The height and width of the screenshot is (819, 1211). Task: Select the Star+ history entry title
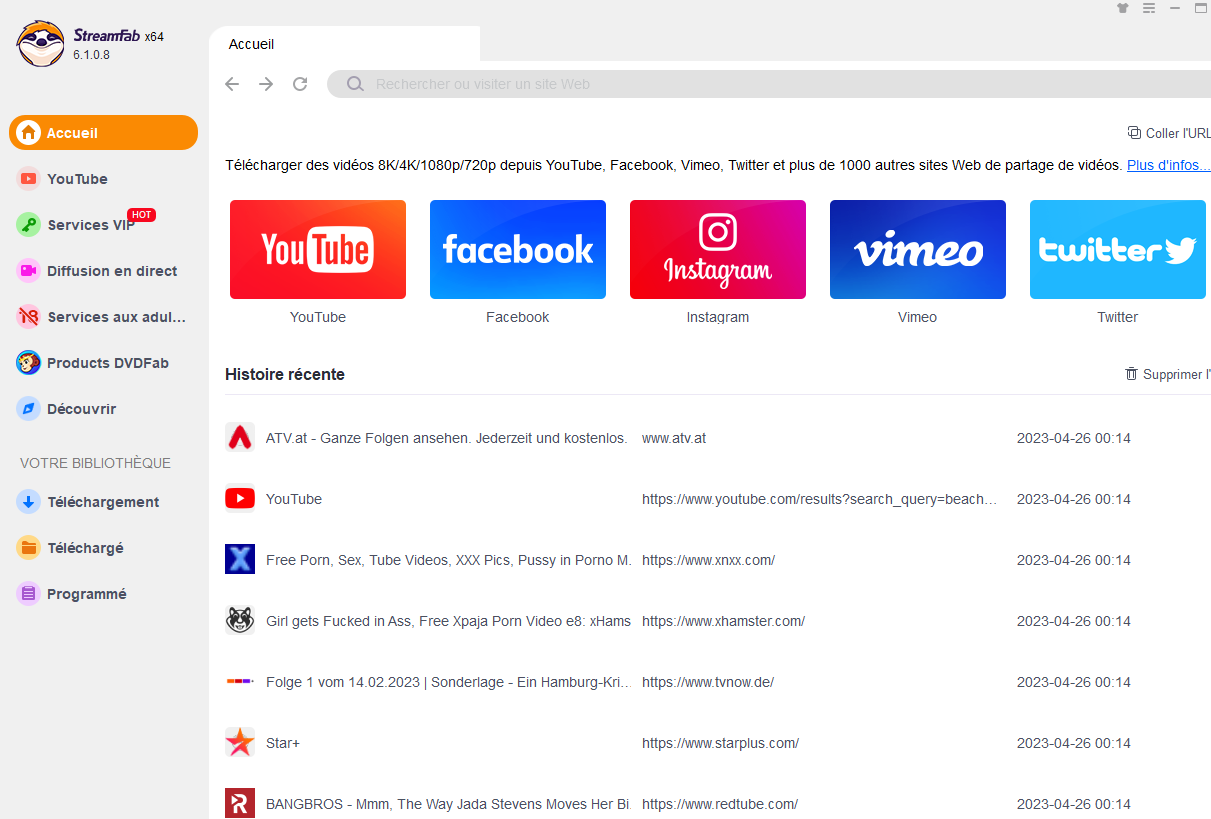click(x=283, y=743)
